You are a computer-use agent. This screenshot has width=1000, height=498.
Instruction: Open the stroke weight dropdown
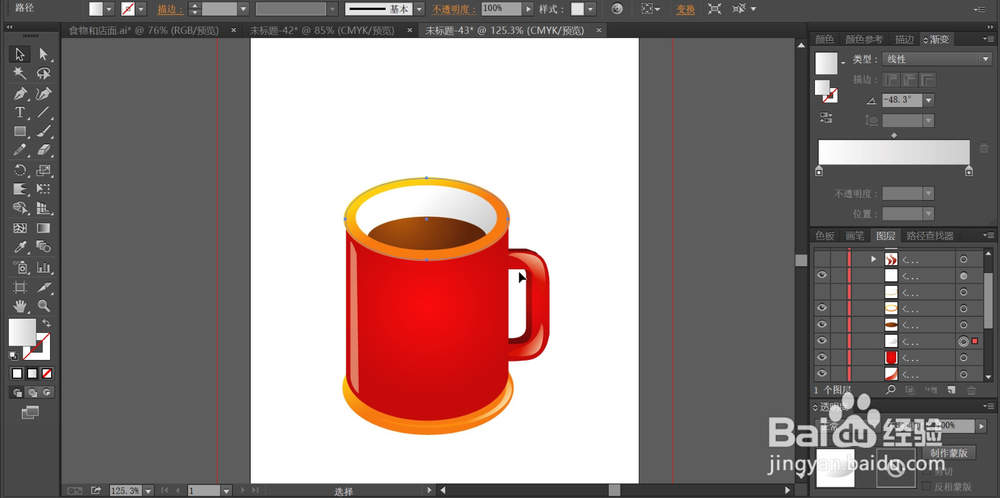(243, 9)
